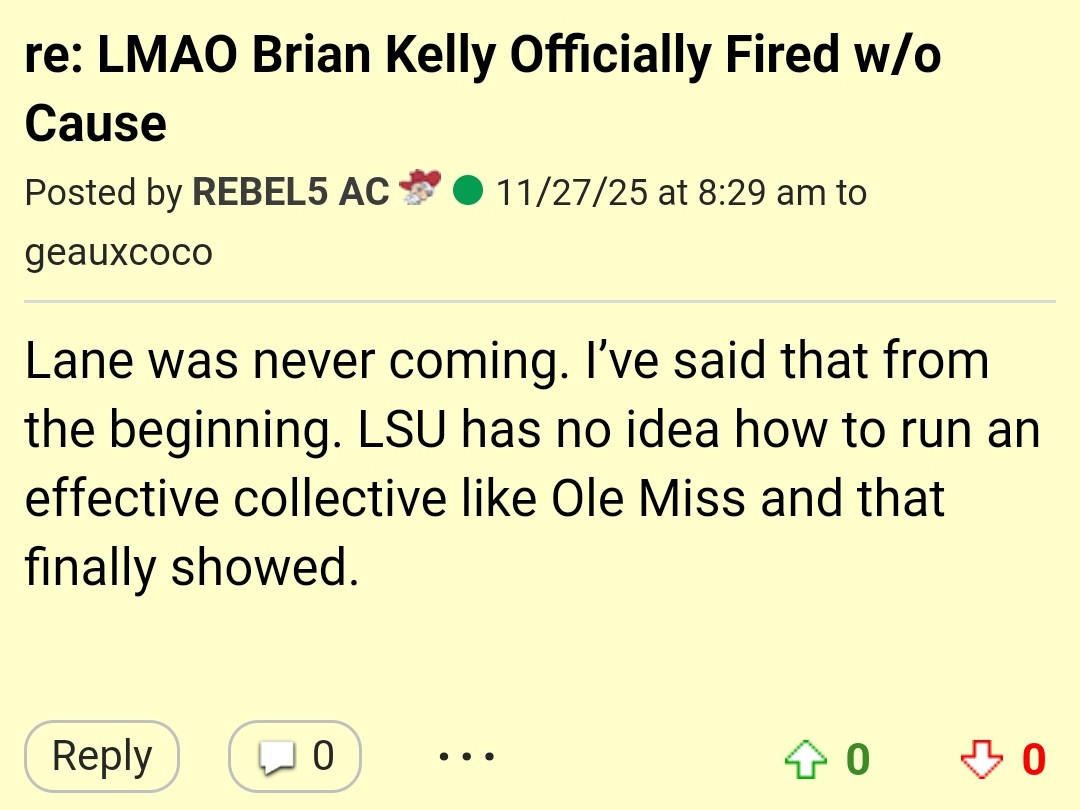
Task: Click the green upvote count number
Action: (858, 761)
